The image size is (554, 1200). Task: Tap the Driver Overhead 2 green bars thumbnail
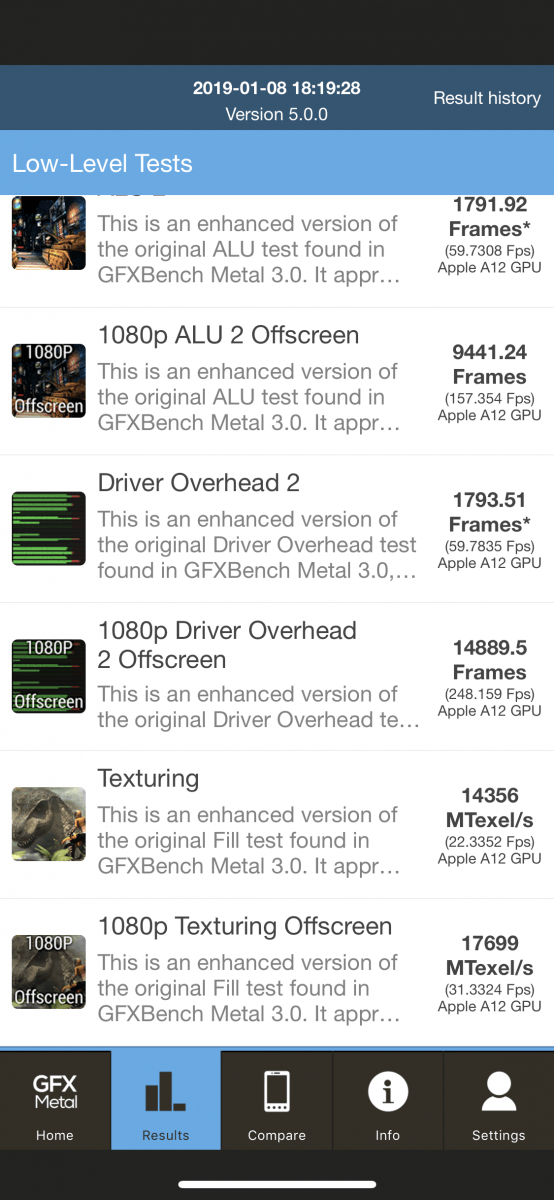pyautogui.click(x=49, y=528)
